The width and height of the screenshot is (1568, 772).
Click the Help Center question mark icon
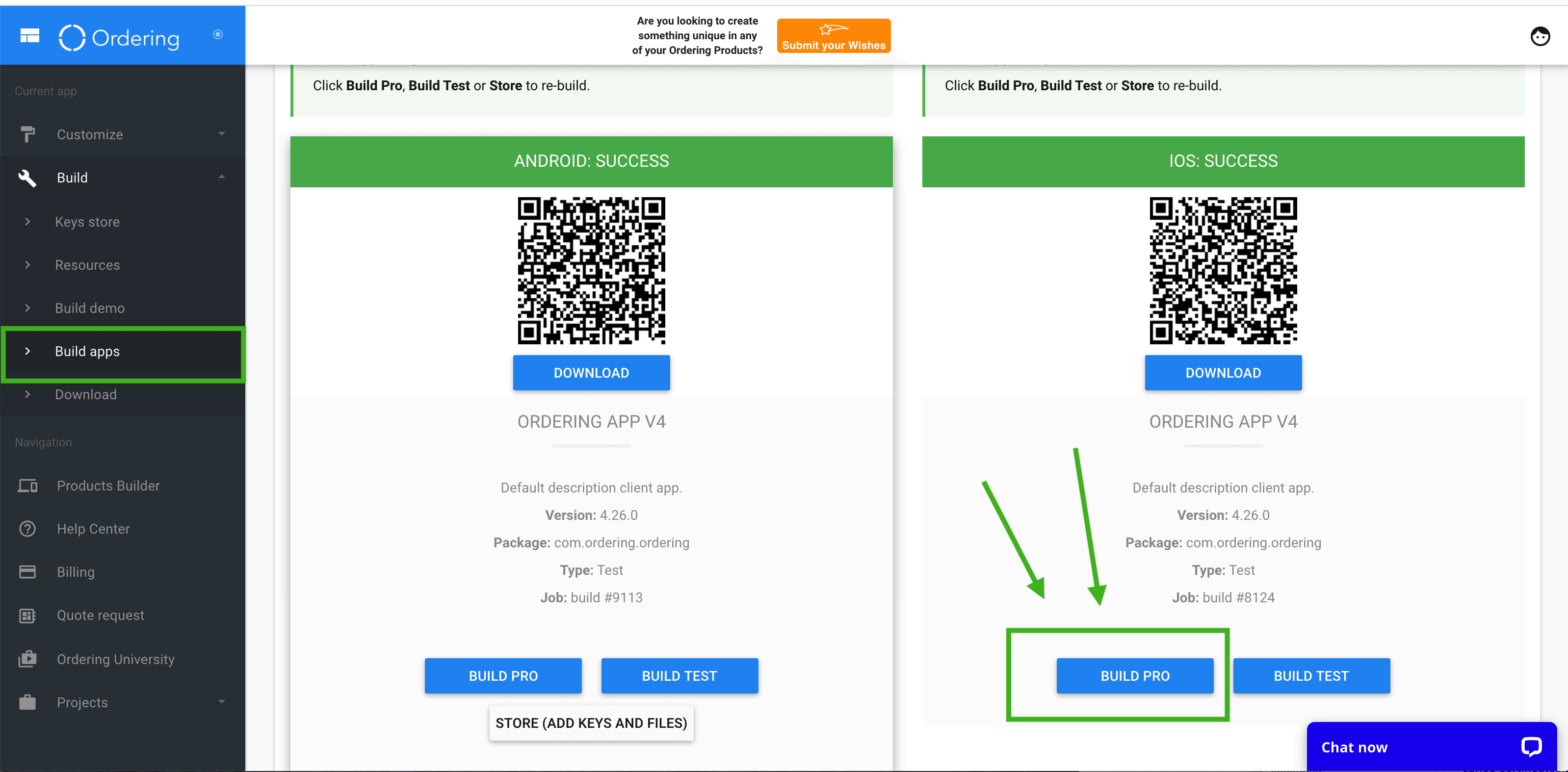click(x=27, y=529)
